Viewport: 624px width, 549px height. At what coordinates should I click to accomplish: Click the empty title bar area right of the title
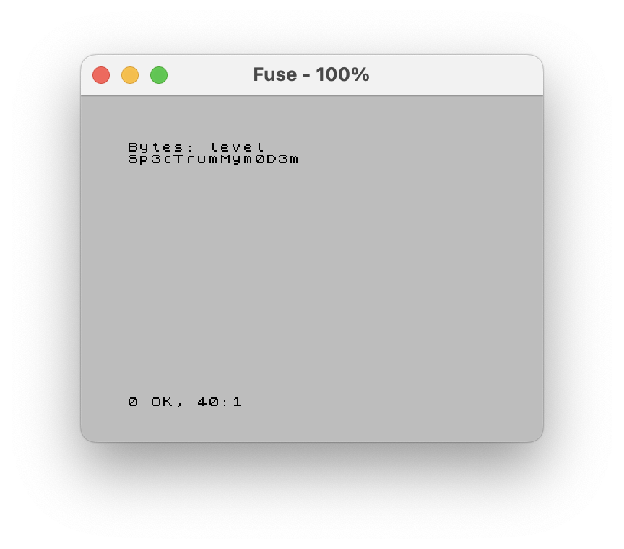(454, 75)
